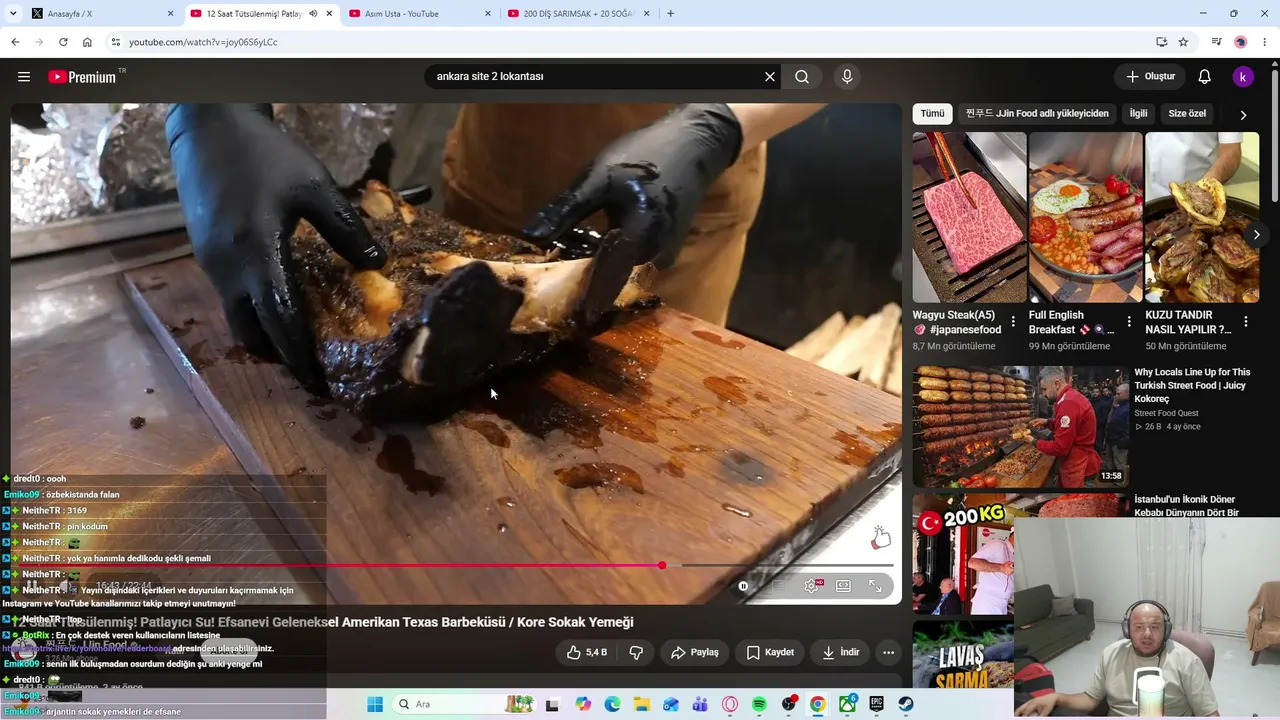The height and width of the screenshot is (720, 1280).
Task: Bookmark this page with the star
Action: click(1183, 42)
